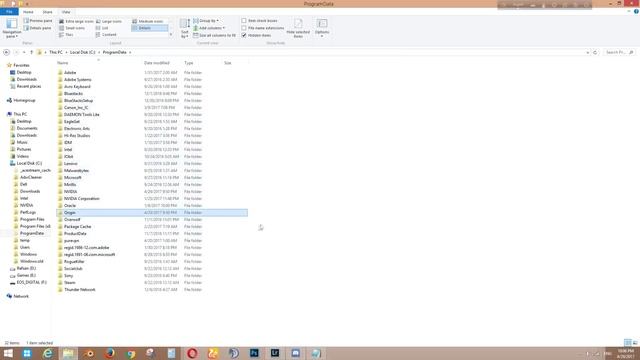640x360 pixels.
Task: Sort by Date modified column header
Action: (157, 63)
